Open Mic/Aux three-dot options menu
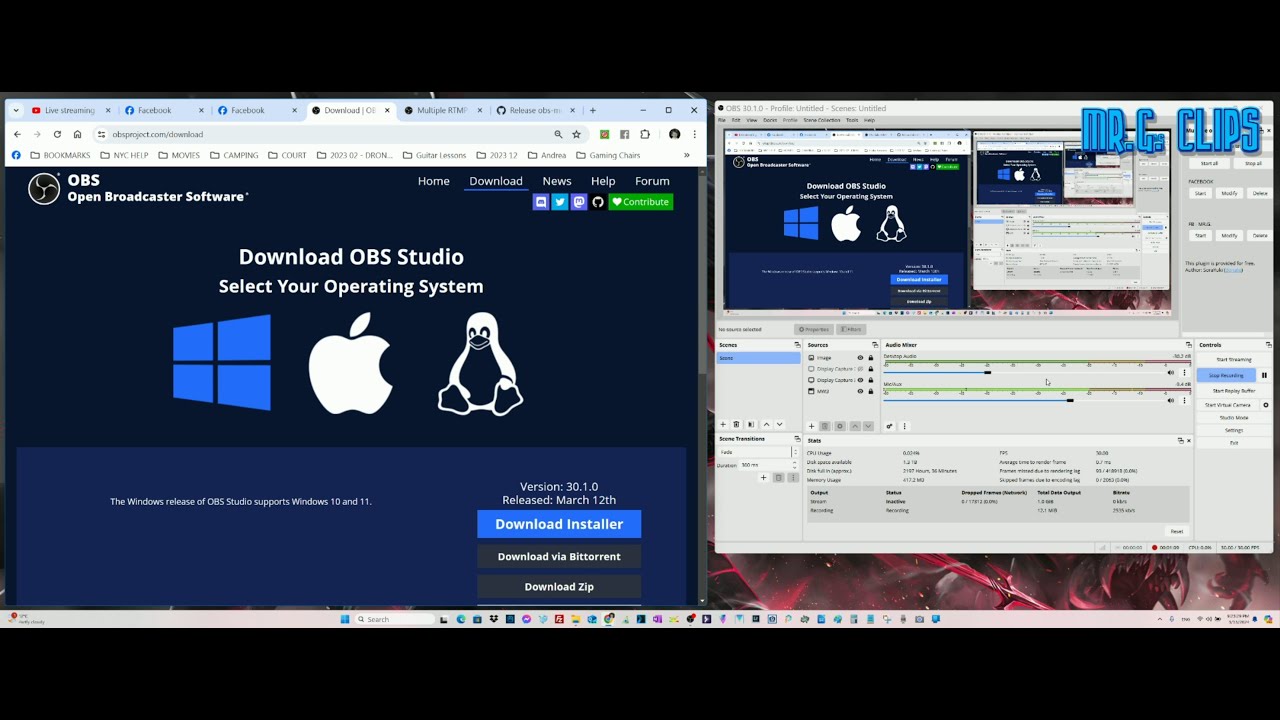The image size is (1280, 720). (x=1185, y=400)
